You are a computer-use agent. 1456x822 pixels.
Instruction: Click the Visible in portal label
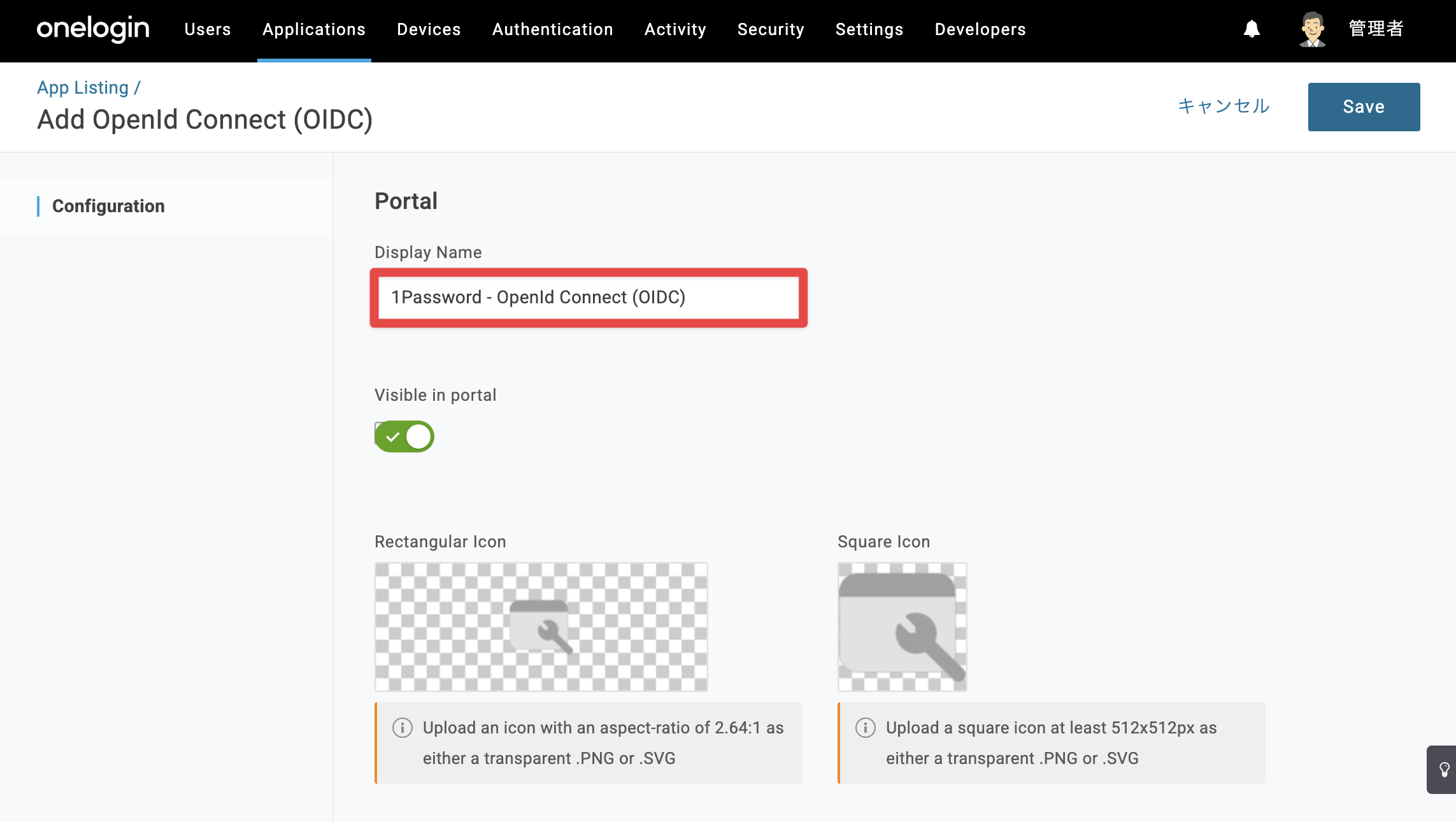pyautogui.click(x=436, y=395)
